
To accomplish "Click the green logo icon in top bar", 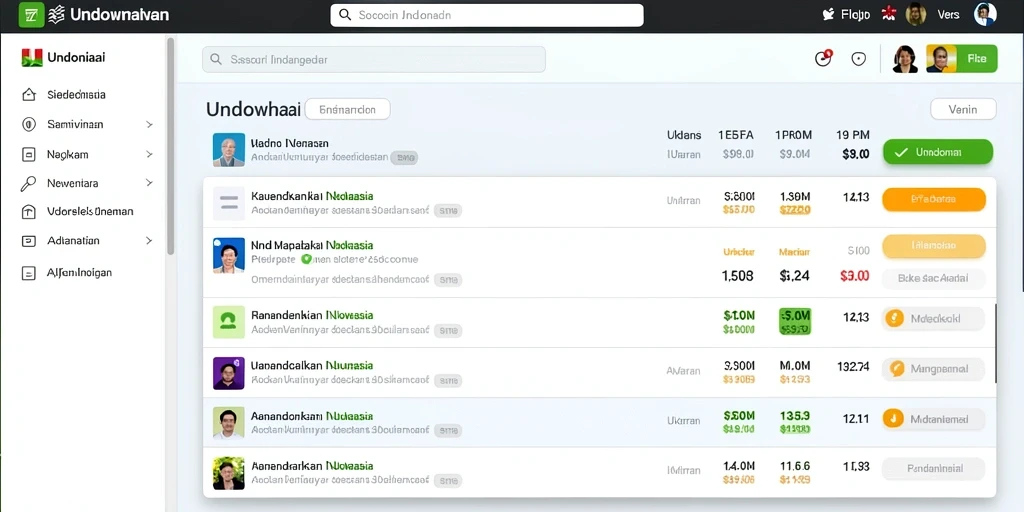I will coord(31,15).
